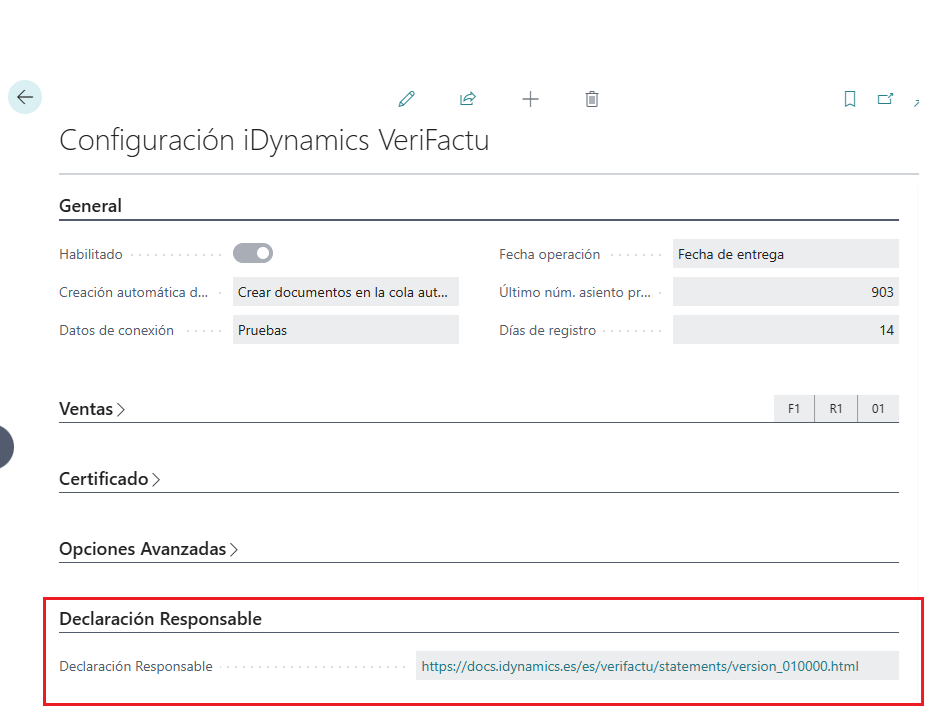This screenshot has height=722, width=930.
Task: Click the trash delete icon
Action: [592, 99]
